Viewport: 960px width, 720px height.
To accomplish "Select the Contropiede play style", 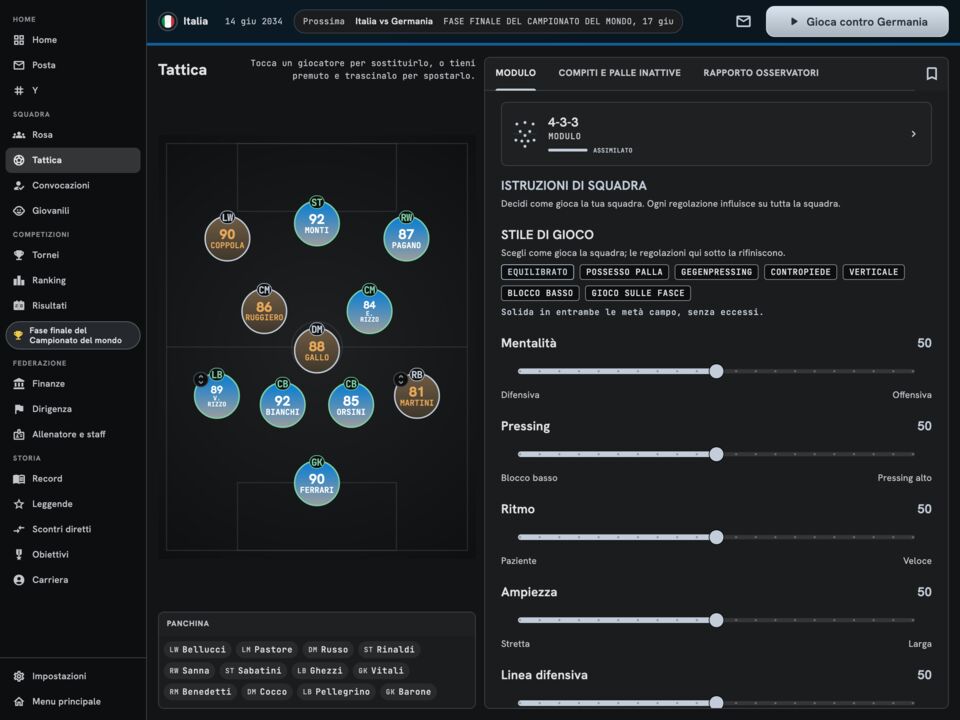I will pyautogui.click(x=800, y=272).
